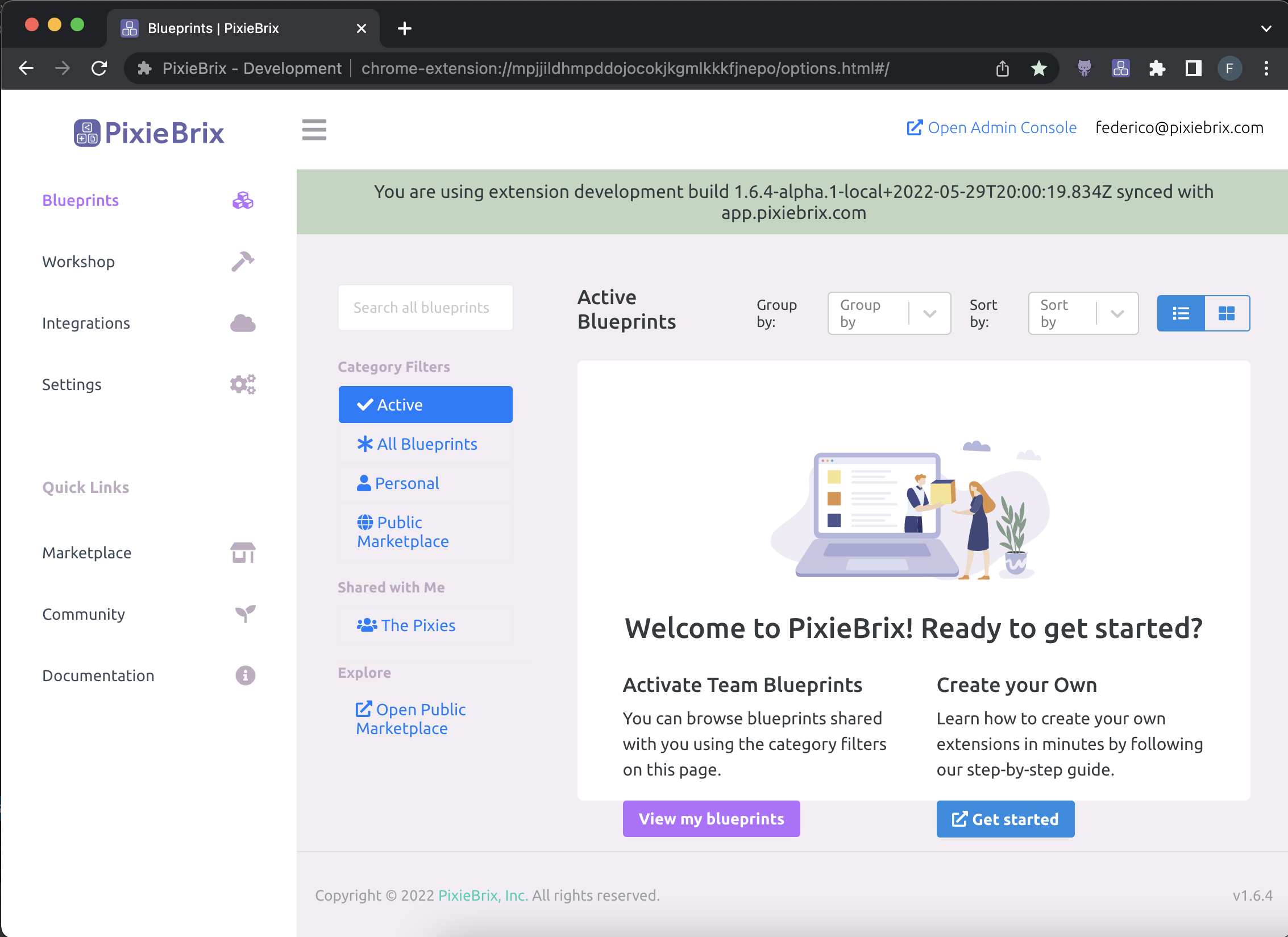
Task: Click the Integrations cloud icon
Action: (x=243, y=323)
